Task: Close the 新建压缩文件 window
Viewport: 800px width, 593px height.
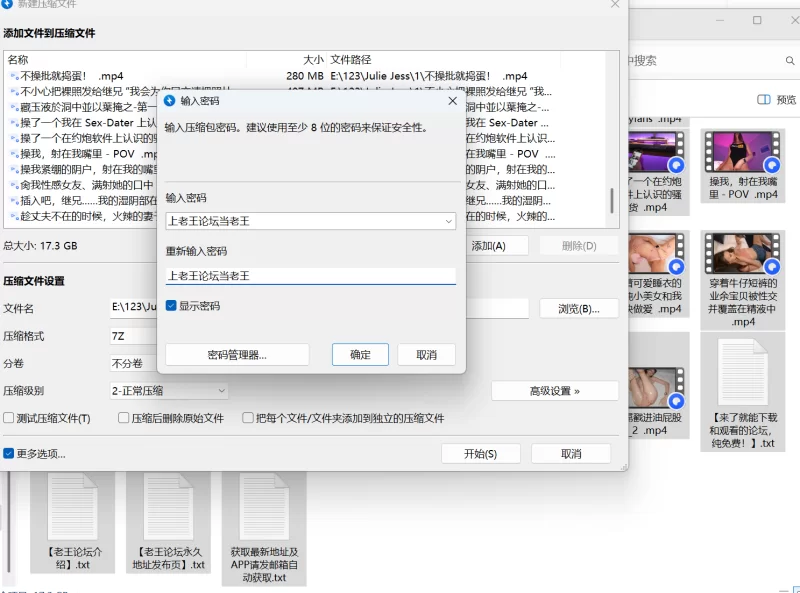Action: point(615,4)
